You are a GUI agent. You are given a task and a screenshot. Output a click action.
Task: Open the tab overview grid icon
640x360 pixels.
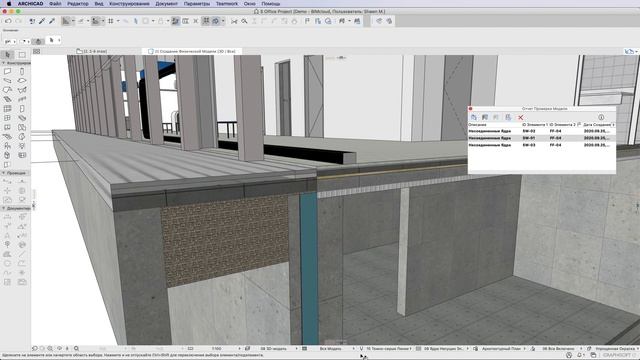tap(36, 51)
